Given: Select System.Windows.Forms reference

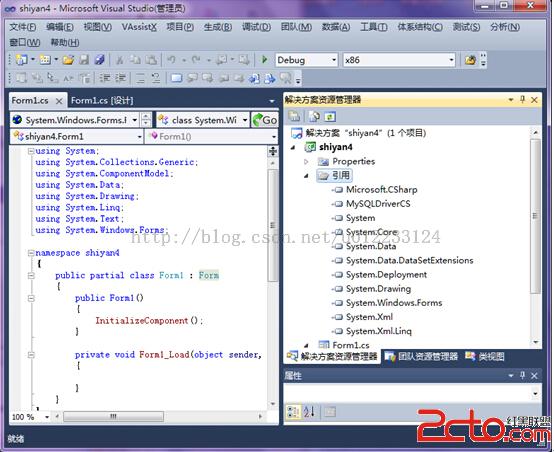Looking at the screenshot, I should [394, 303].
